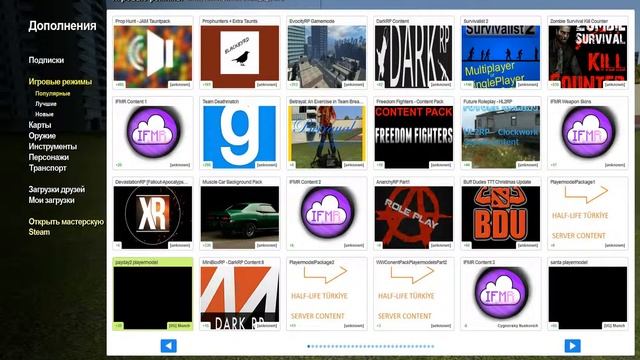Open the Персонажи category
This screenshot has width=640, height=360.
coord(49,157)
